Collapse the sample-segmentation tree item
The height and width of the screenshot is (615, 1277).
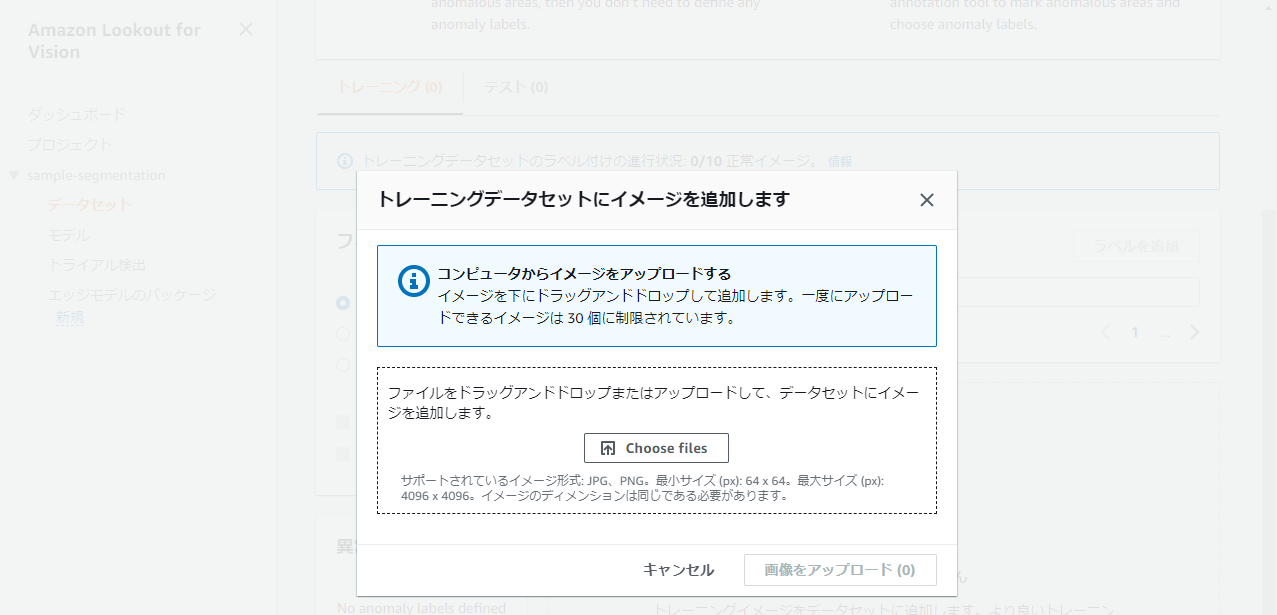tap(14, 175)
